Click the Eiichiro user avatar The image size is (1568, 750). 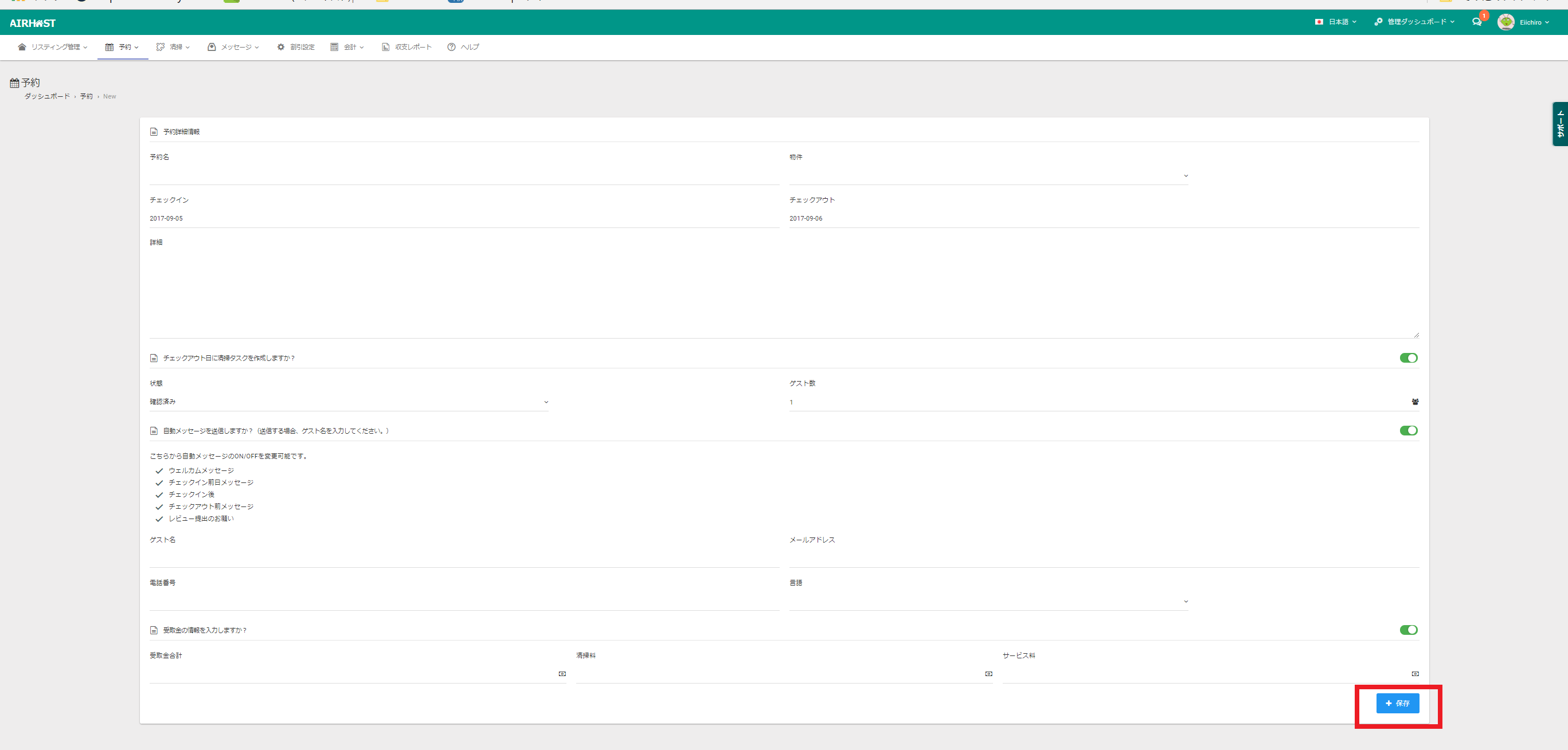(x=1506, y=22)
